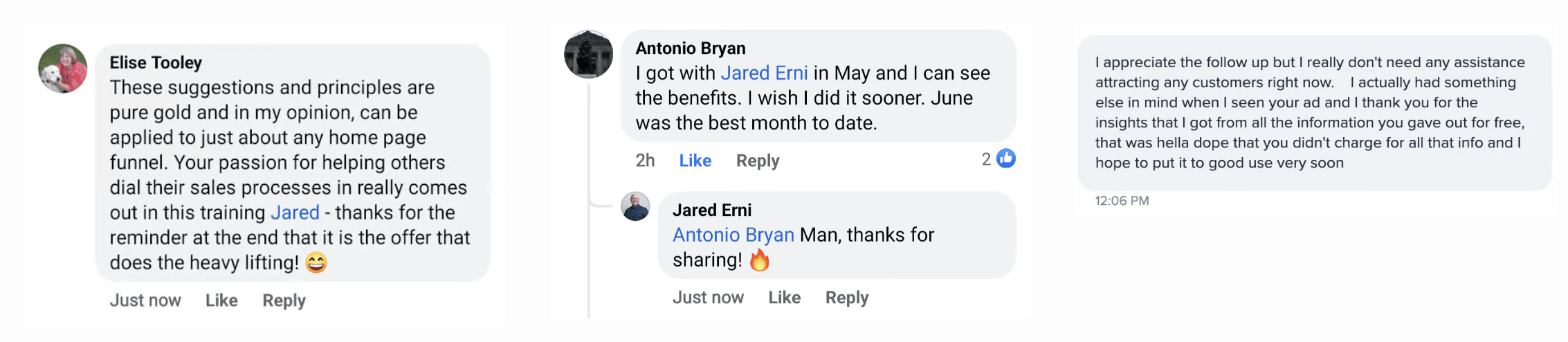This screenshot has width=1568, height=342.
Task: Click Jared Erni's small profile avatar
Action: click(x=635, y=206)
